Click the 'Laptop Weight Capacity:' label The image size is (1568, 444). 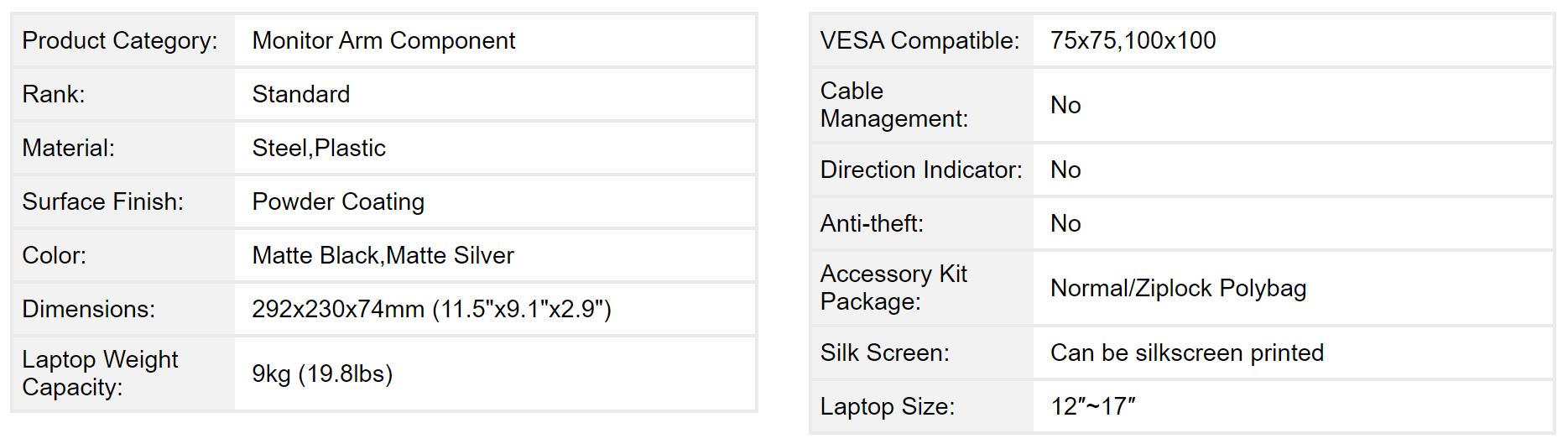[x=100, y=373]
